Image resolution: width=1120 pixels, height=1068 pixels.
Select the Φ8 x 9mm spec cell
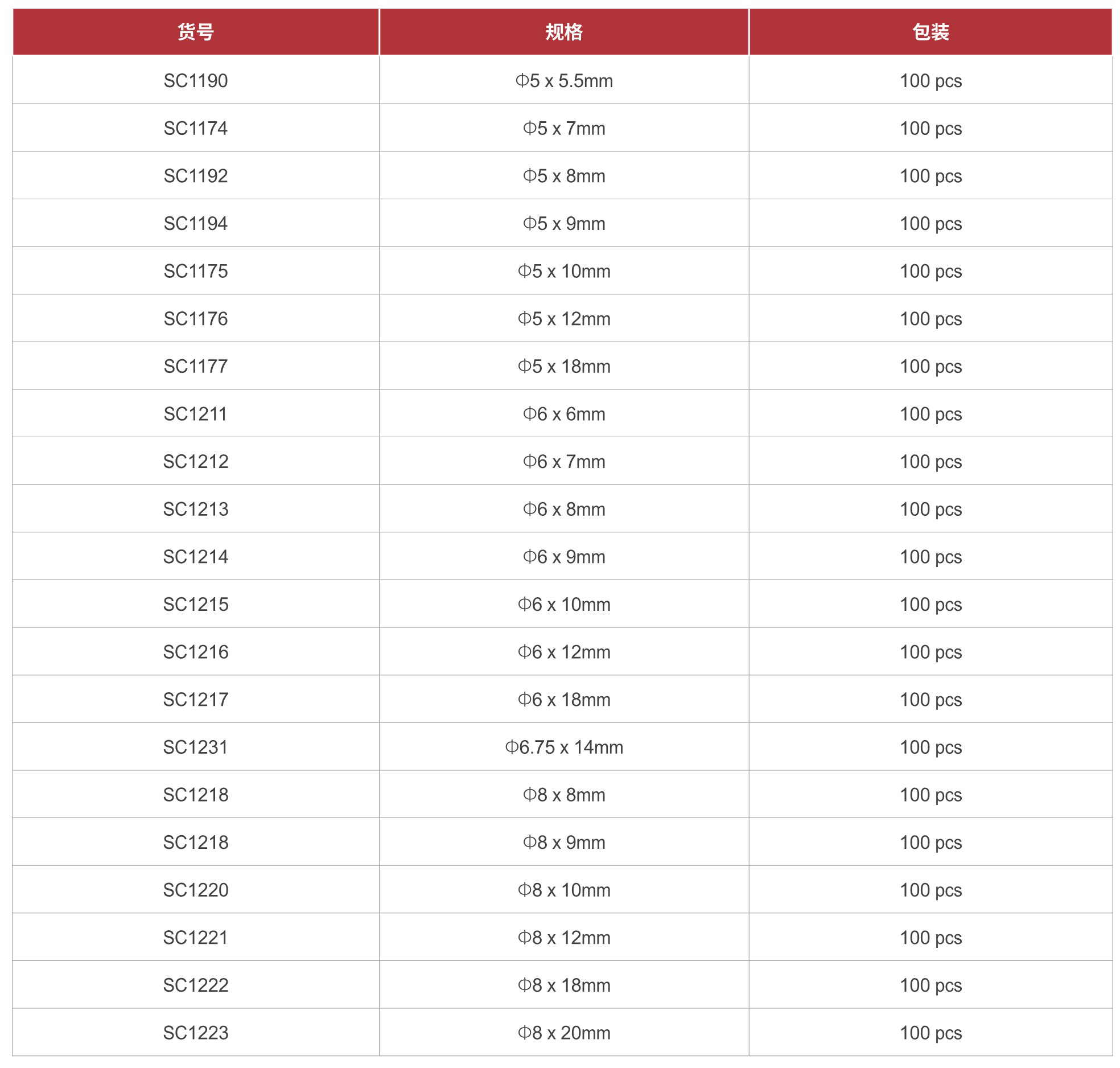[563, 843]
